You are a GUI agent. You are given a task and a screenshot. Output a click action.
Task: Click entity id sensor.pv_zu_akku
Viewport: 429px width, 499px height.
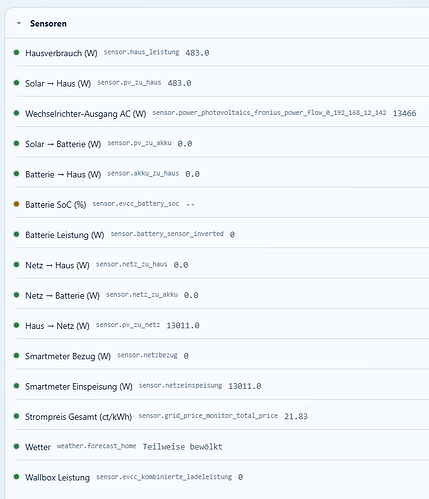point(139,143)
